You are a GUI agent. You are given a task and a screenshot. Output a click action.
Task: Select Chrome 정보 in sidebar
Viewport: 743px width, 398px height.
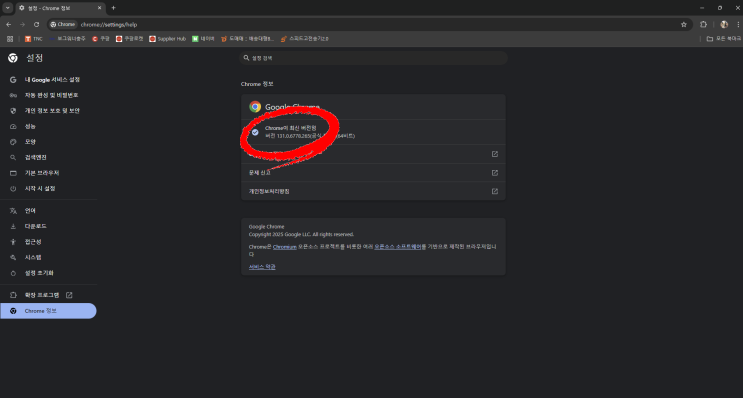tap(48, 311)
